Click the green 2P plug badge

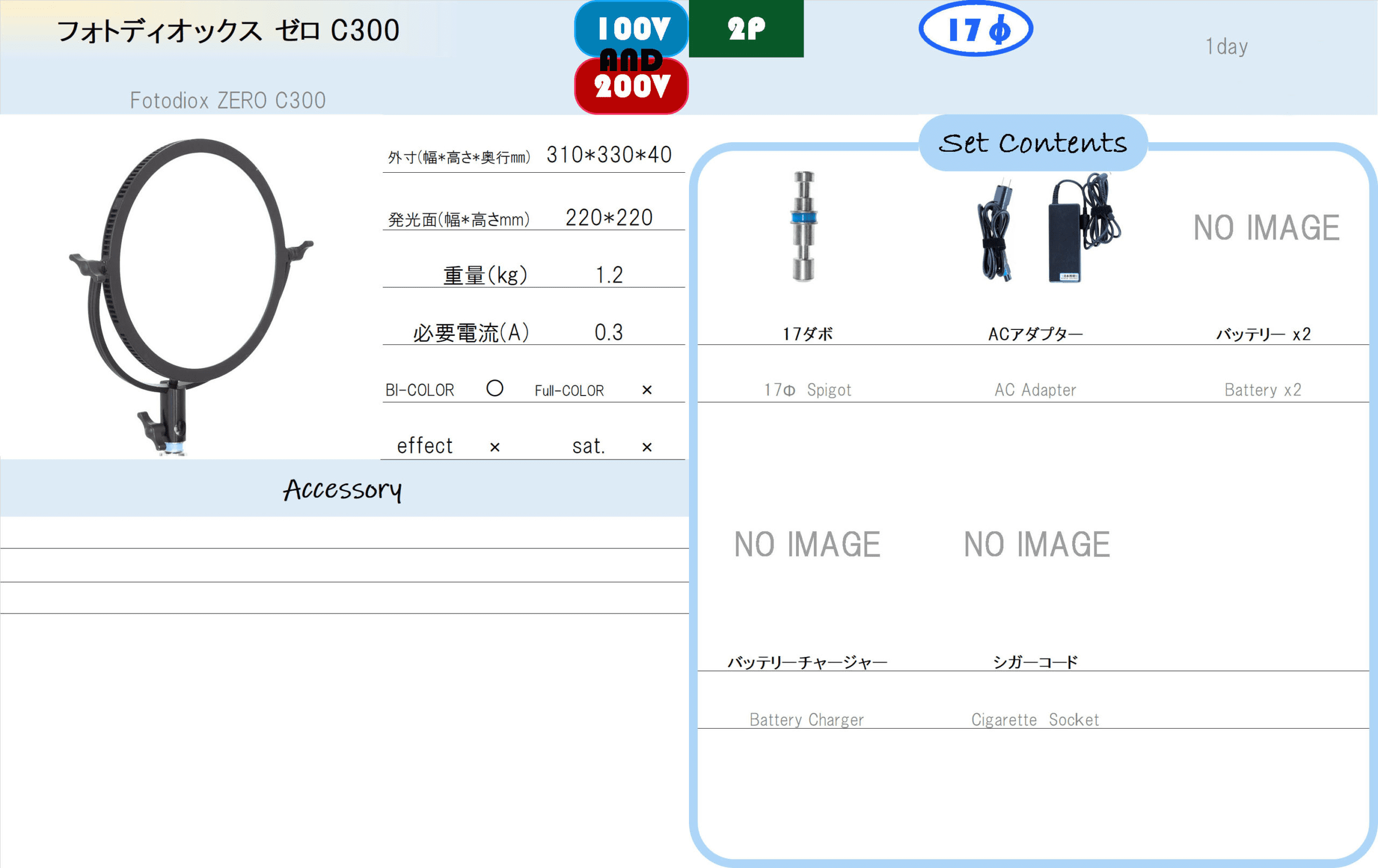coord(746,29)
